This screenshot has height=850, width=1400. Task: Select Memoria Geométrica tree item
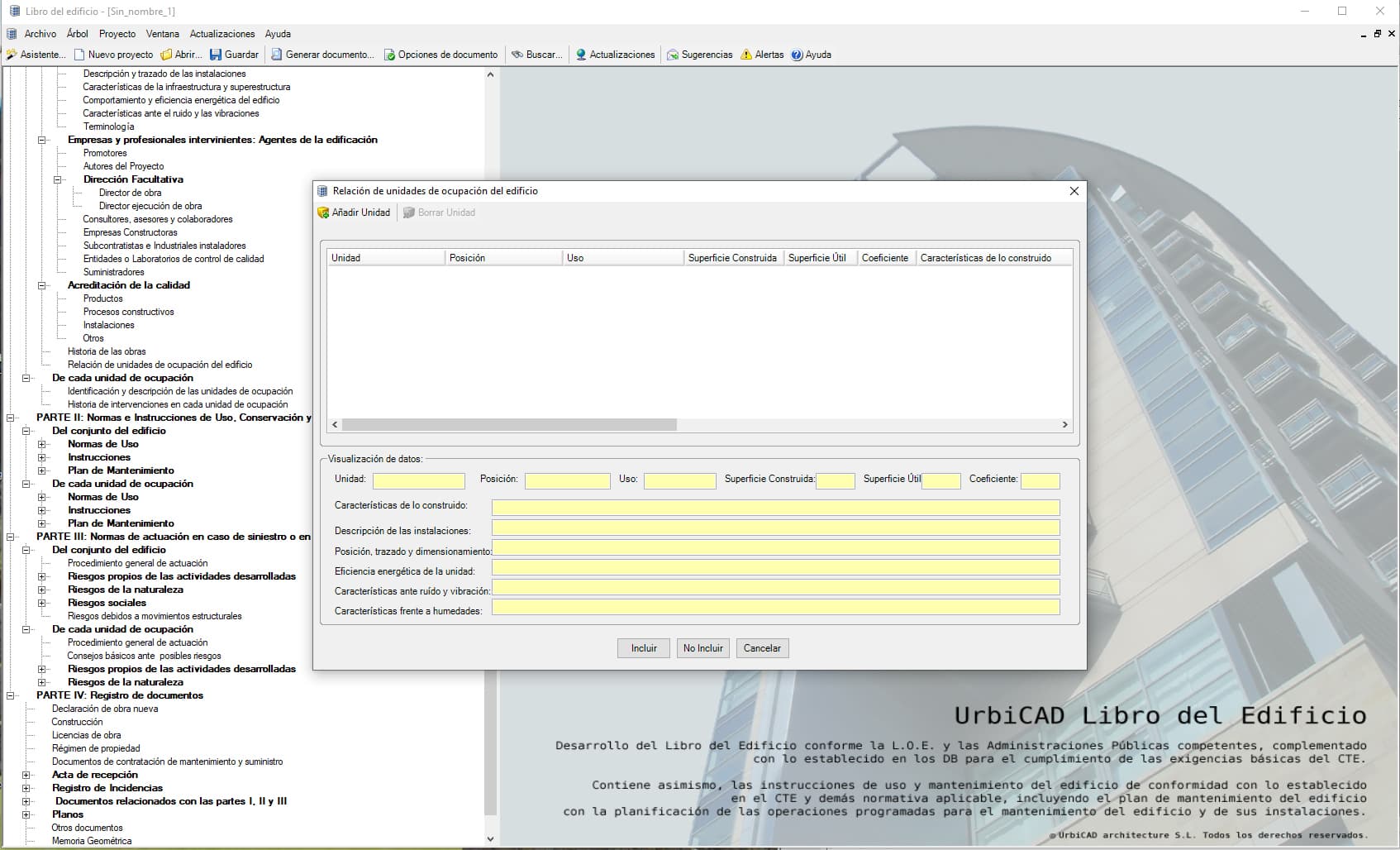91,841
